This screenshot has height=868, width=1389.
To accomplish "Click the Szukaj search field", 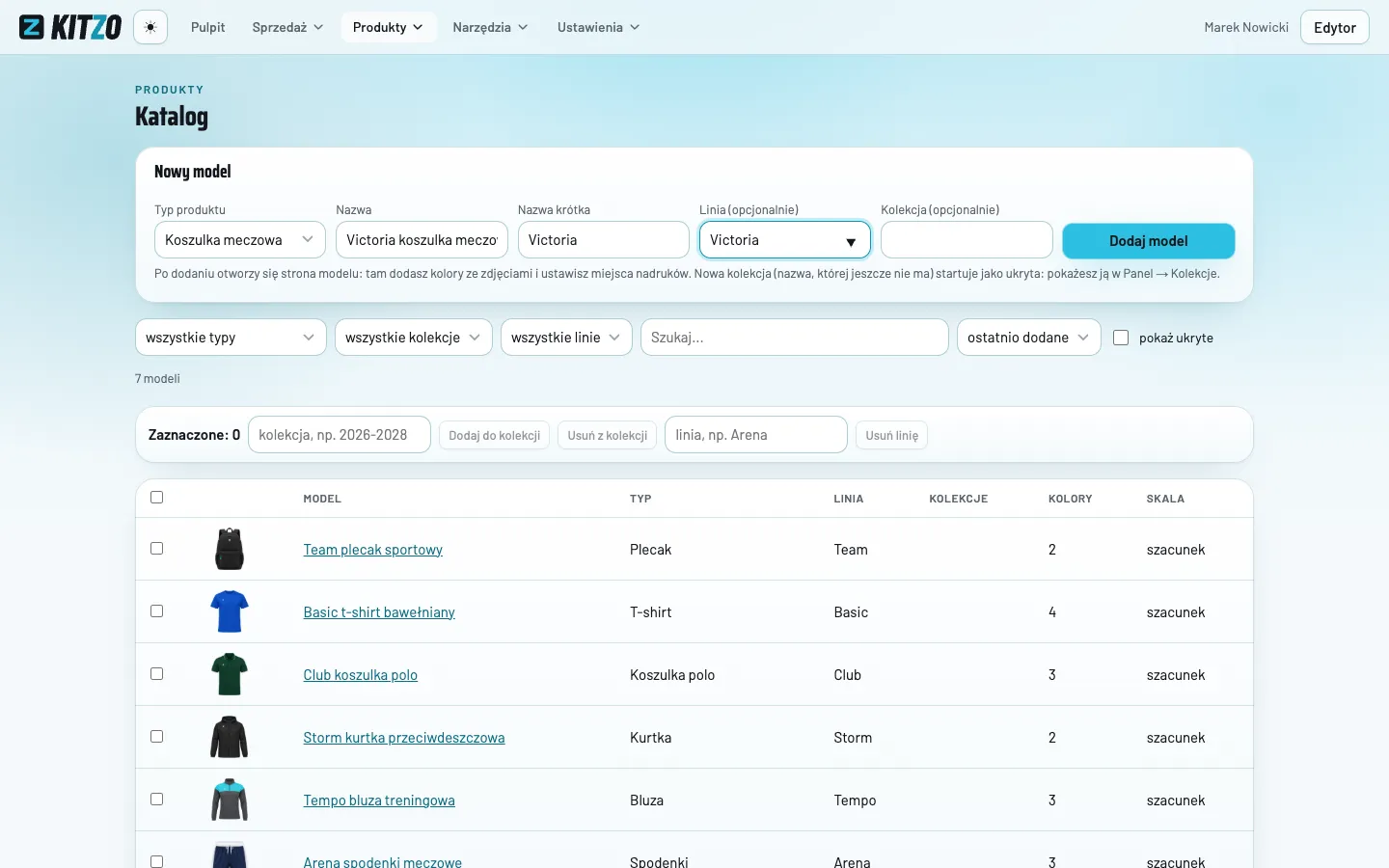I will click(795, 338).
